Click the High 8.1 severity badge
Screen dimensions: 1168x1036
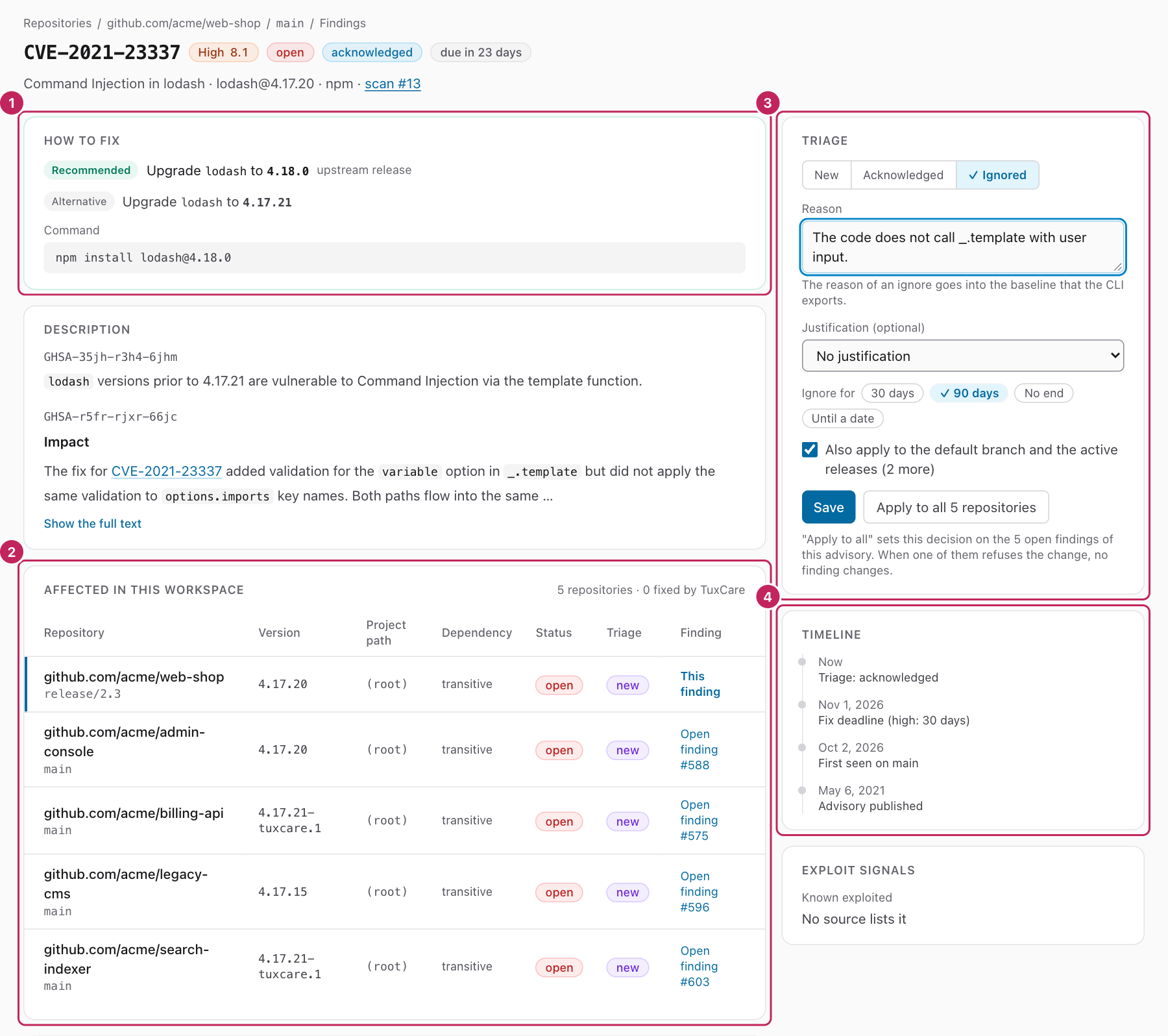[223, 53]
